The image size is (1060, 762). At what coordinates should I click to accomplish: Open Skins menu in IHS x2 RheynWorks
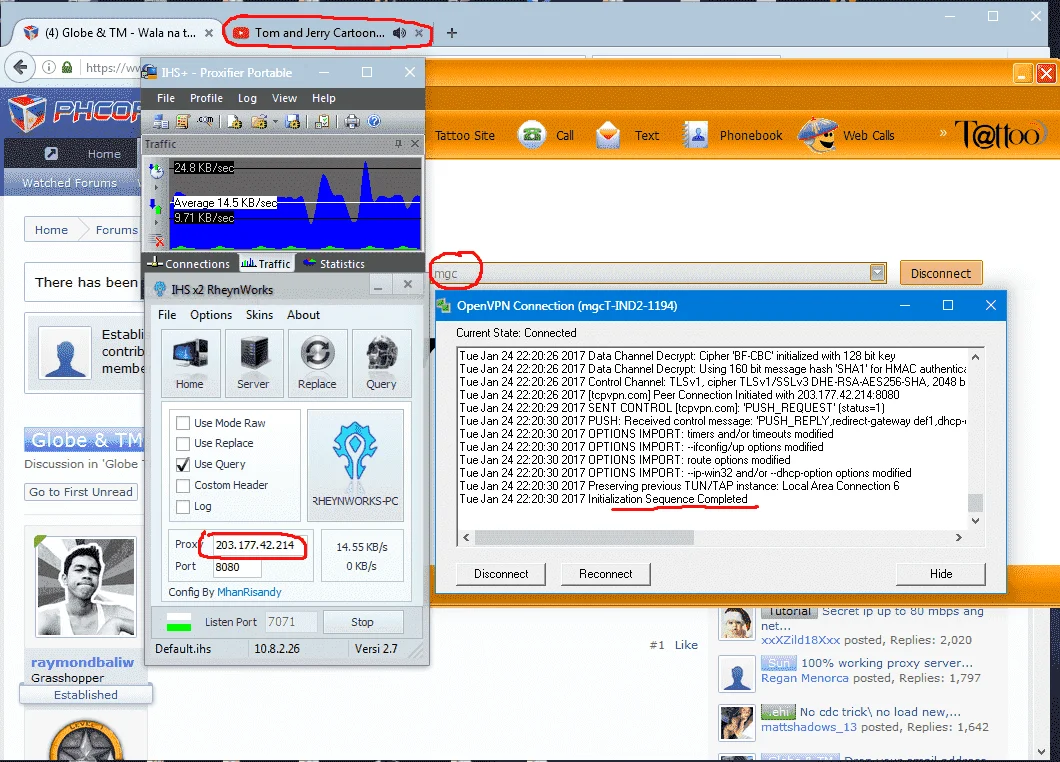(x=259, y=315)
